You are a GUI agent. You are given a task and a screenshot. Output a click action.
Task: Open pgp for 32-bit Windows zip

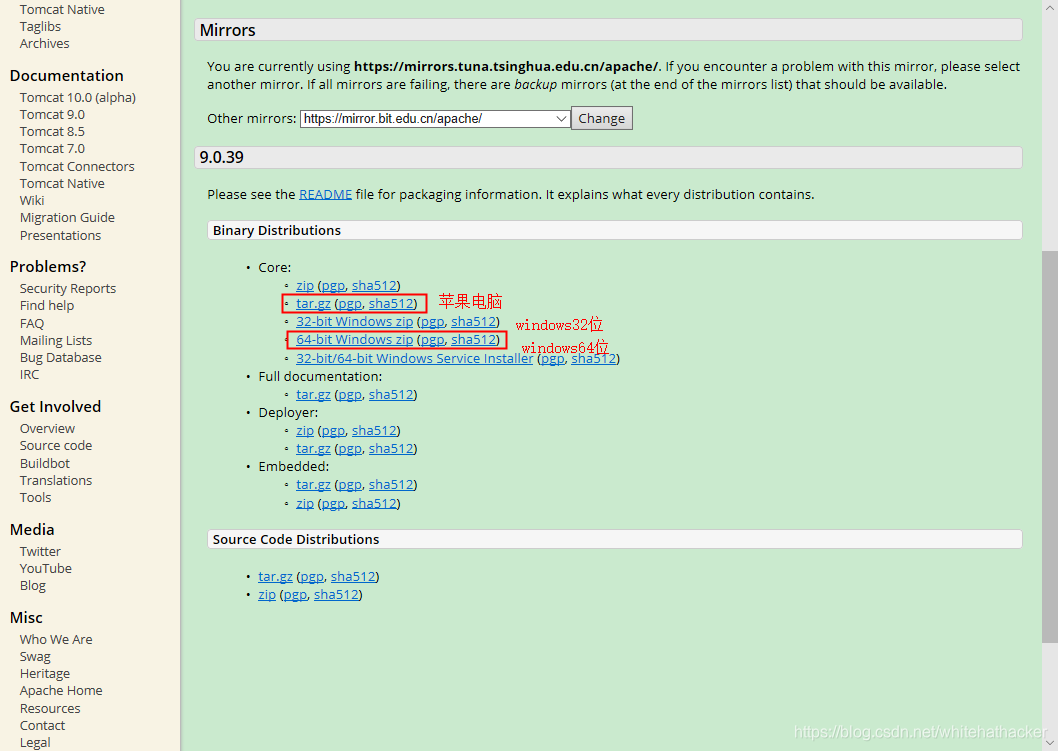click(433, 322)
